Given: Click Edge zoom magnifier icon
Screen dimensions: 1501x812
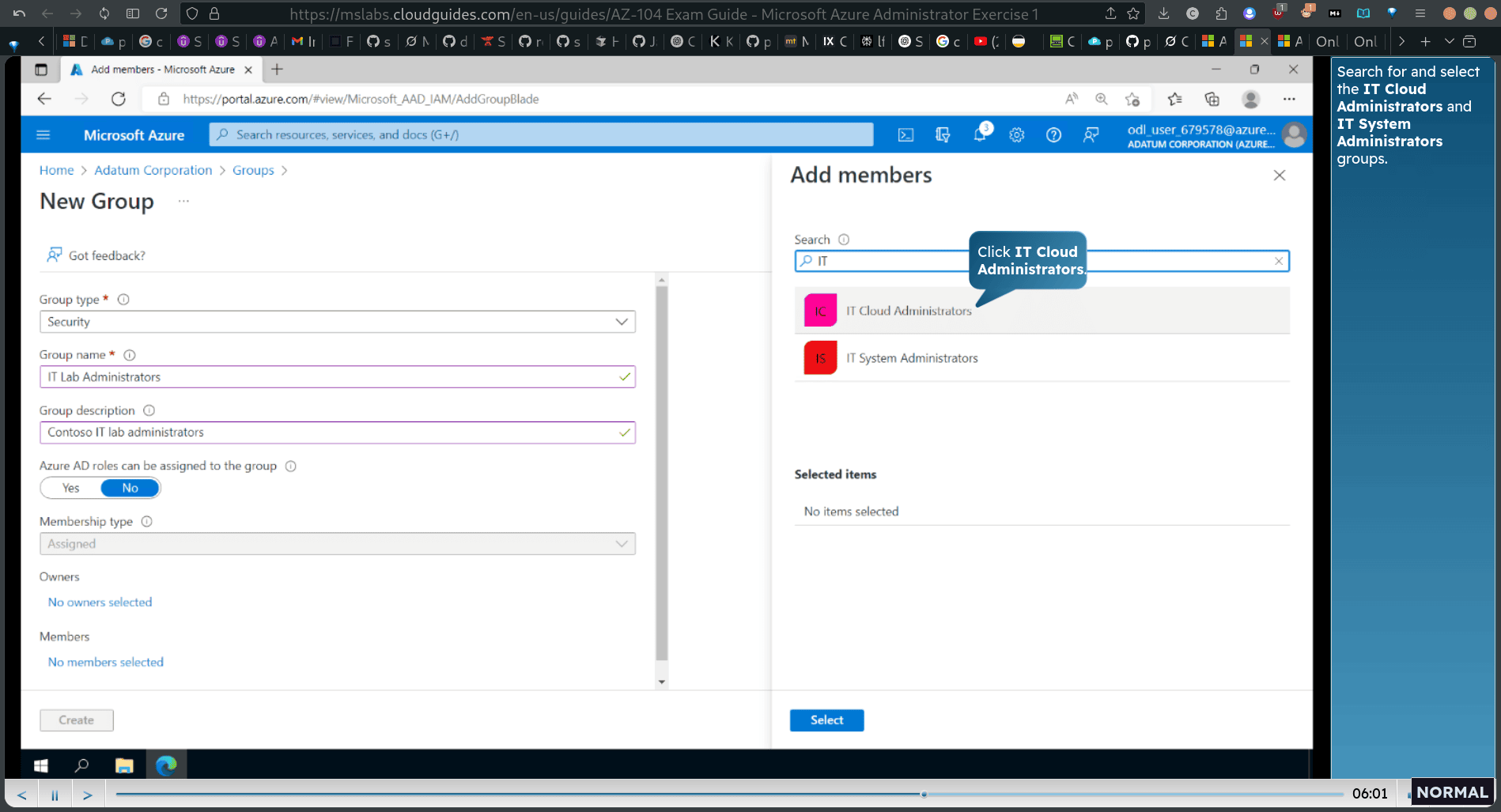Looking at the screenshot, I should click(x=1101, y=99).
